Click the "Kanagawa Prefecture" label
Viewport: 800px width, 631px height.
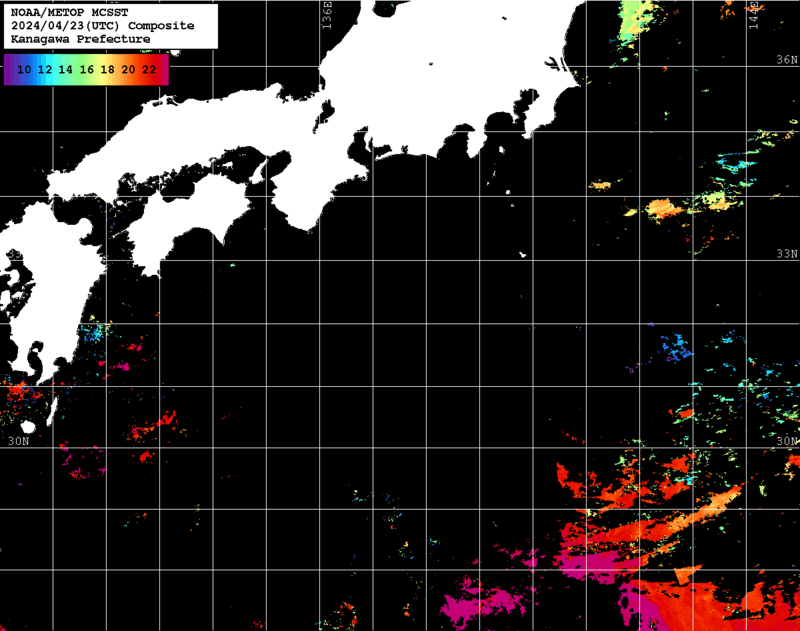coord(81,39)
